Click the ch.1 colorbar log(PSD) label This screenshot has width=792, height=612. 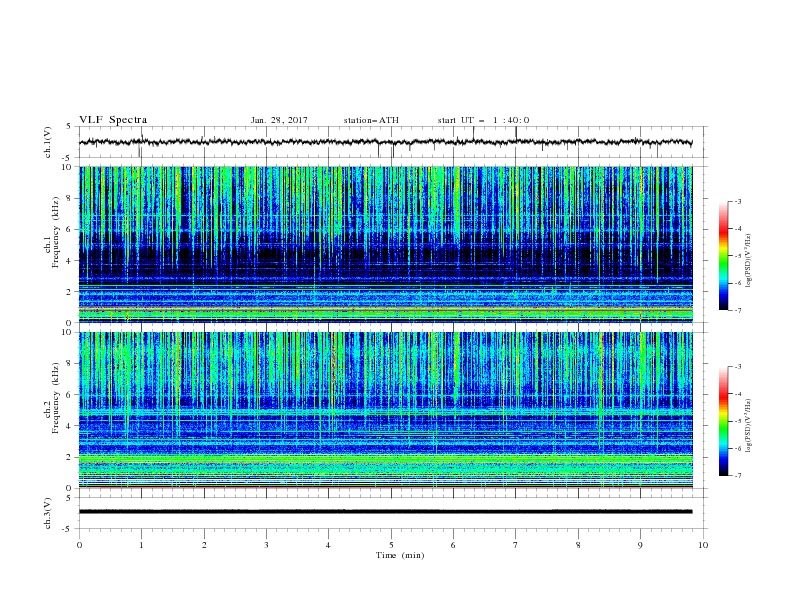click(748, 261)
